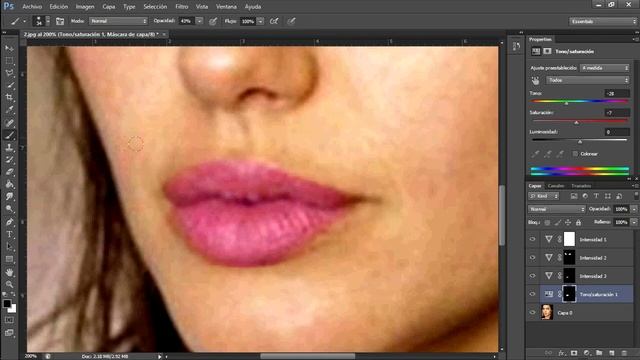Hide the Intensidad 2 layer
Screen dimensions: 640x360
coord(533,258)
